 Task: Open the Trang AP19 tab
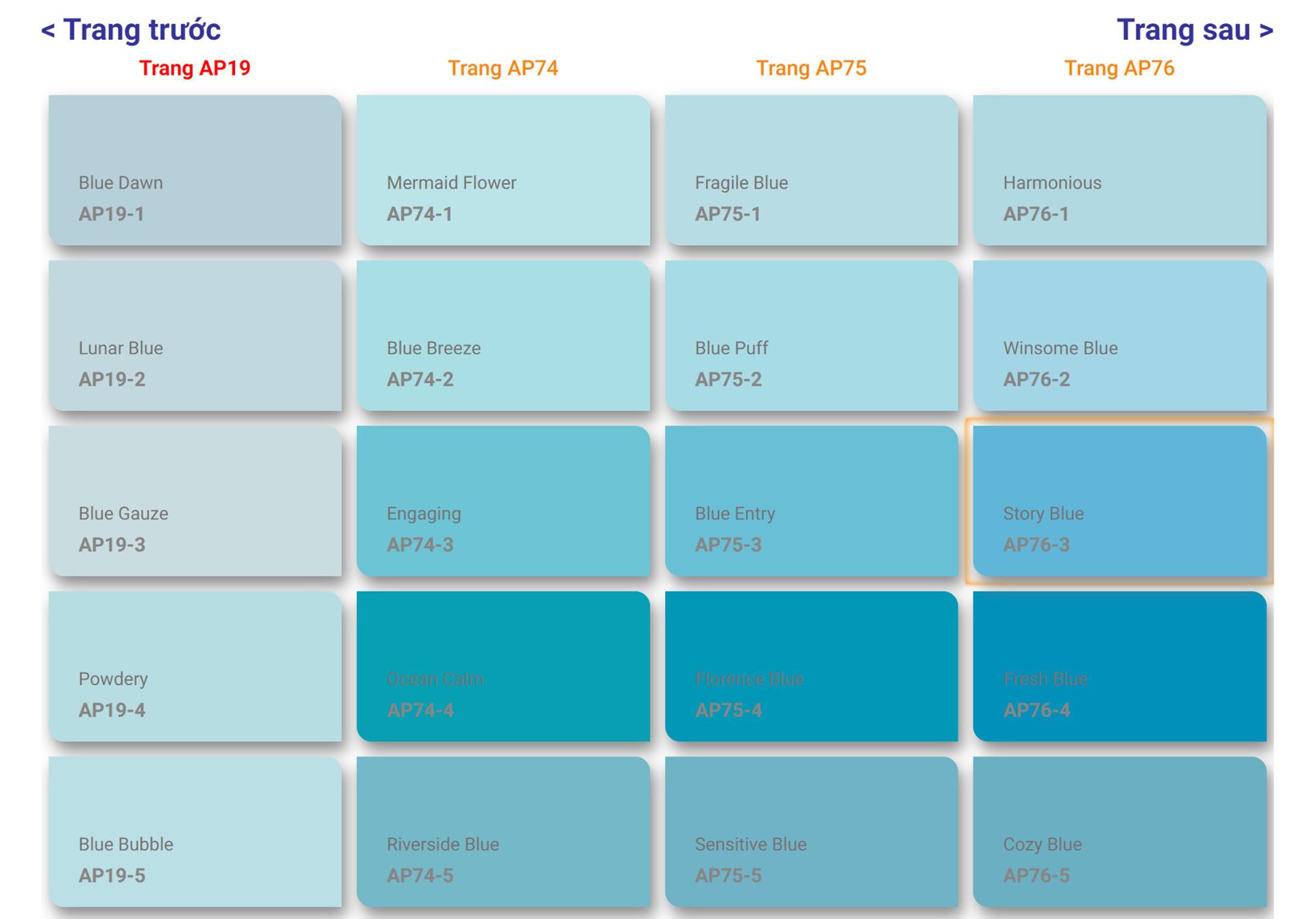pos(195,69)
